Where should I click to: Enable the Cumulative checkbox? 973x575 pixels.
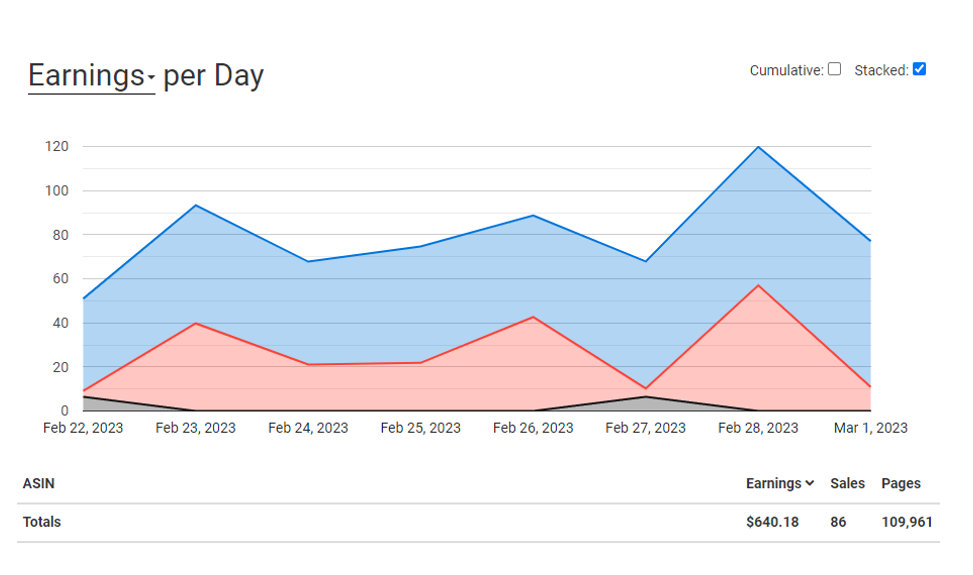tap(834, 70)
